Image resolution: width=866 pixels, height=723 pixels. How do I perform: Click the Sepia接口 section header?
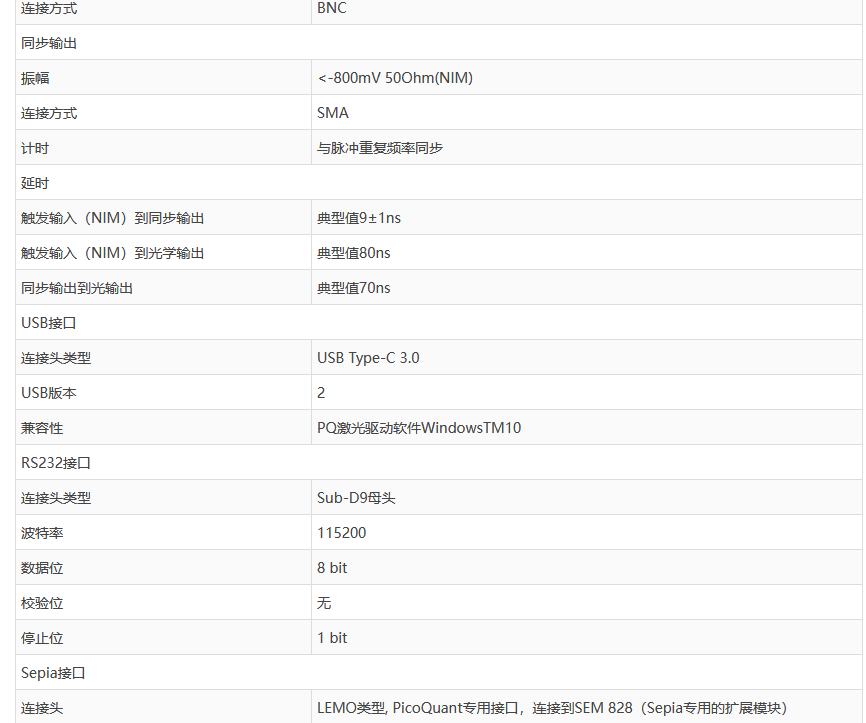[53, 673]
